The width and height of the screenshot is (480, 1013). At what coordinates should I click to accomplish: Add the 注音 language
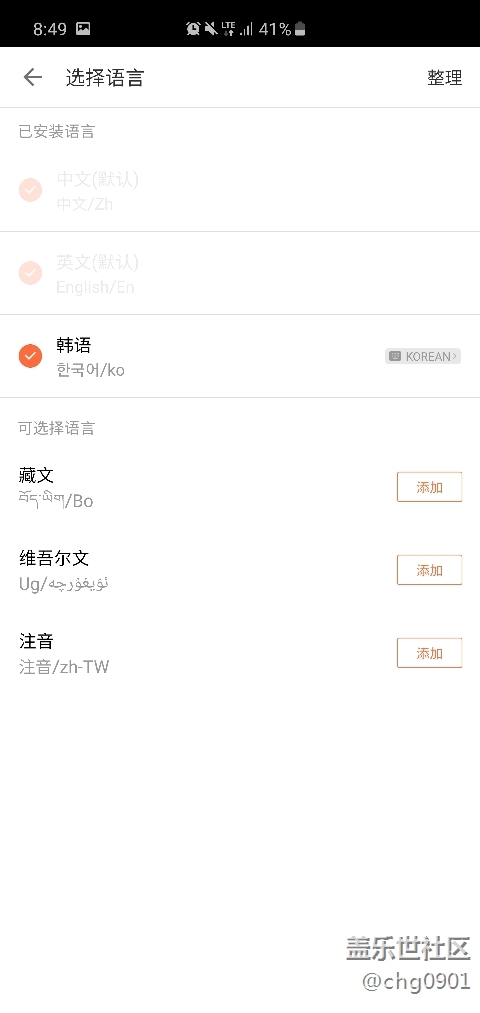click(429, 653)
